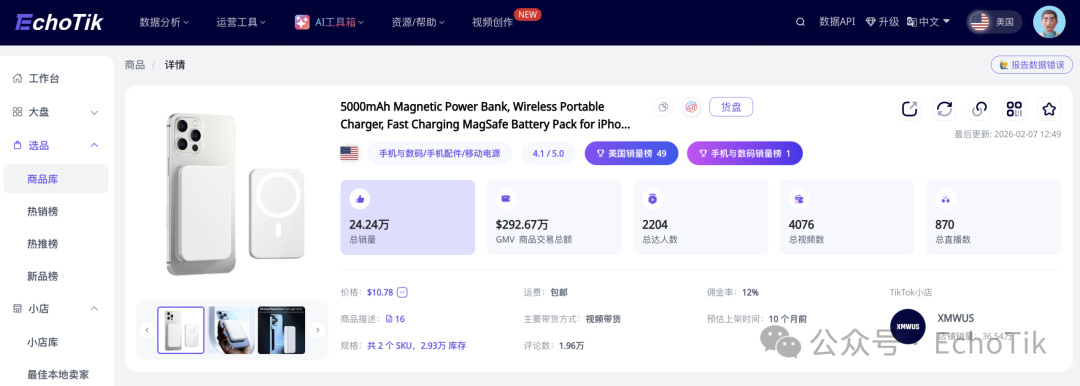Click the 报告数据错误 button

point(1032,65)
